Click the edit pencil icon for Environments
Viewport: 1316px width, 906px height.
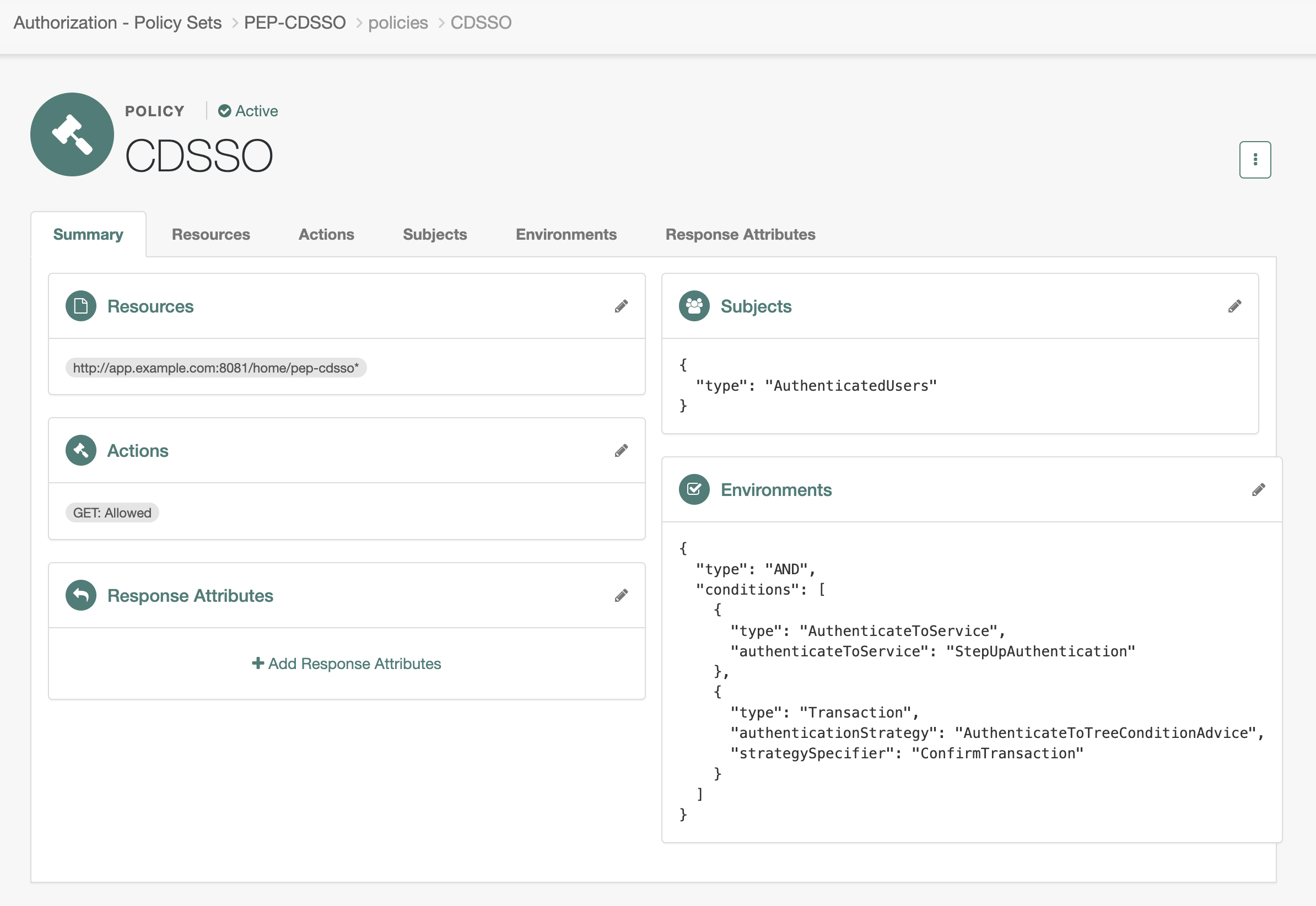pyautogui.click(x=1258, y=489)
